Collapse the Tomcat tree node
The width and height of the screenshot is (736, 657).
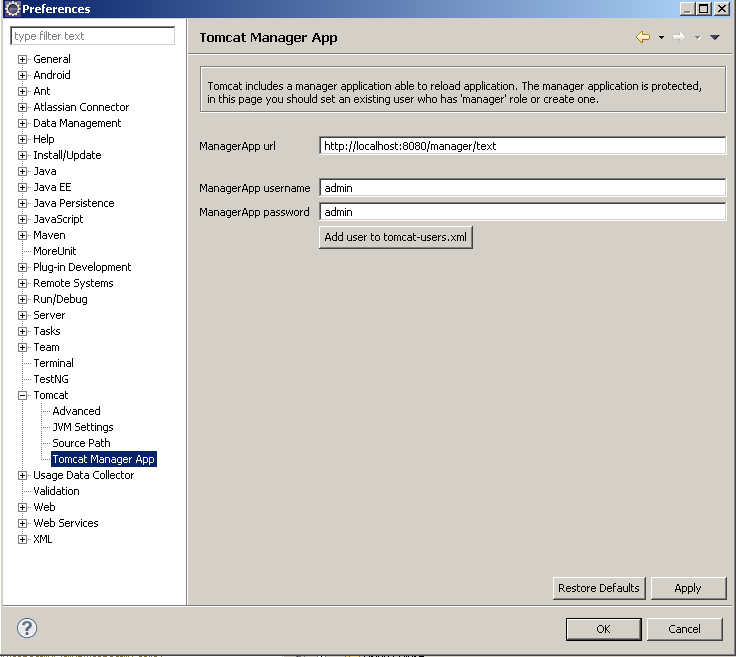point(22,395)
